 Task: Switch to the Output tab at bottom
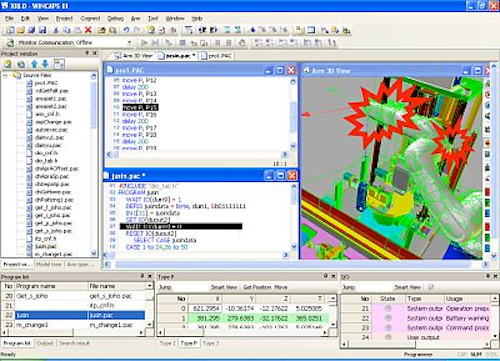pyautogui.click(x=45, y=343)
